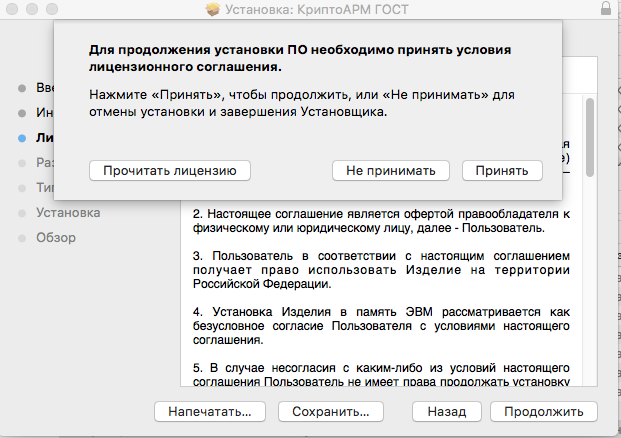The height and width of the screenshot is (438, 621).
Task: Select the 'Обзор' step in the sidebar
Action: [56, 238]
